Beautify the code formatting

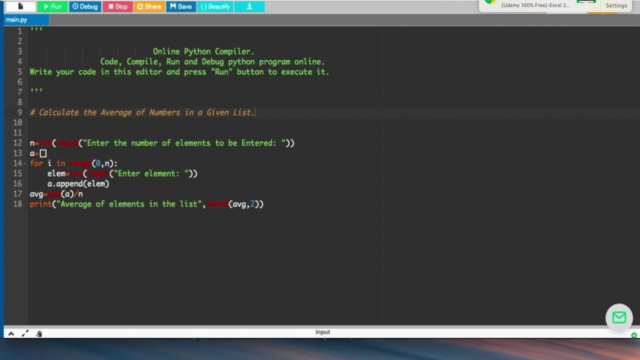pos(215,7)
